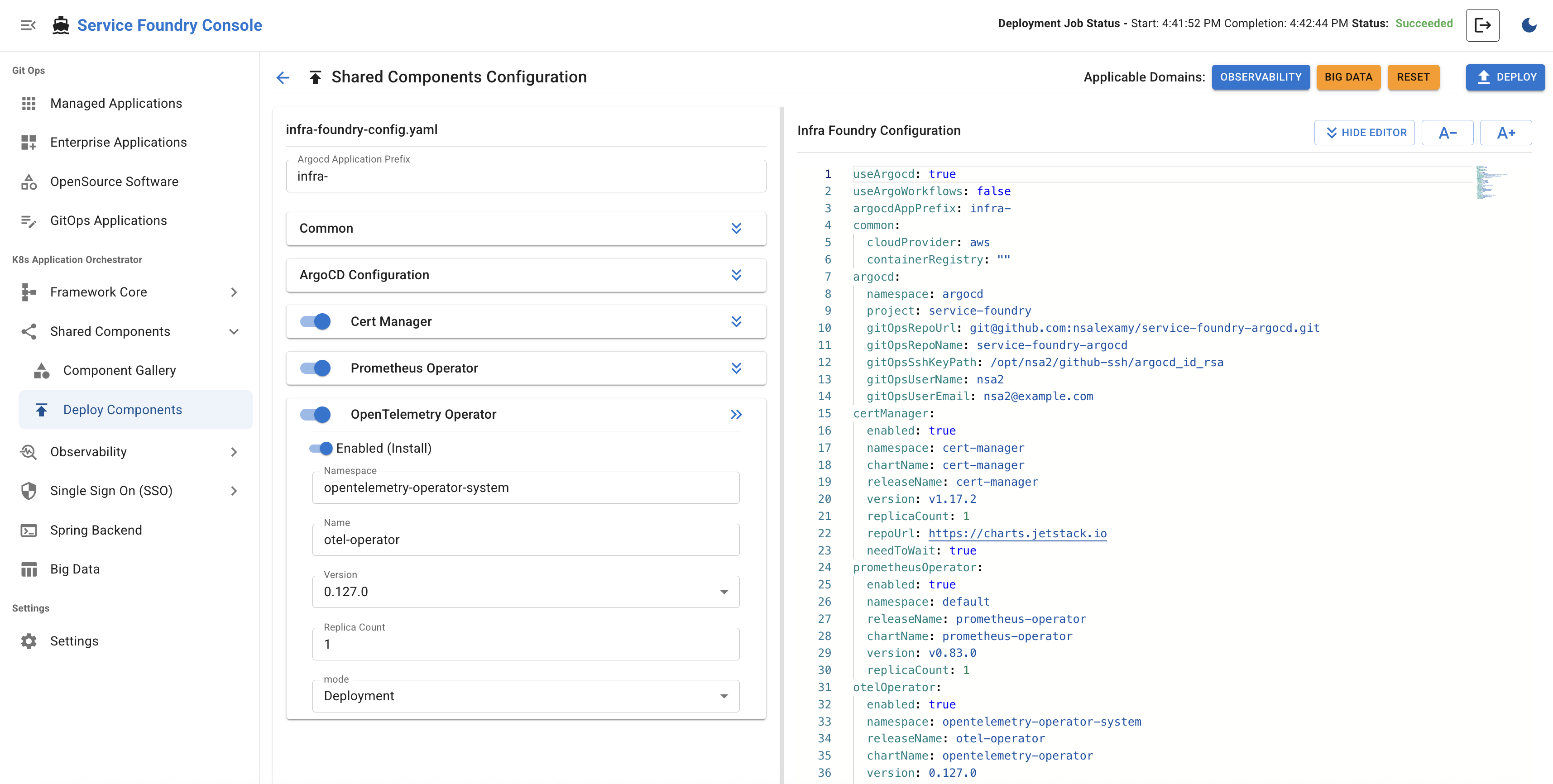Image resolution: width=1553 pixels, height=784 pixels.
Task: Click the Managed Applications grid icon
Action: [x=29, y=104]
